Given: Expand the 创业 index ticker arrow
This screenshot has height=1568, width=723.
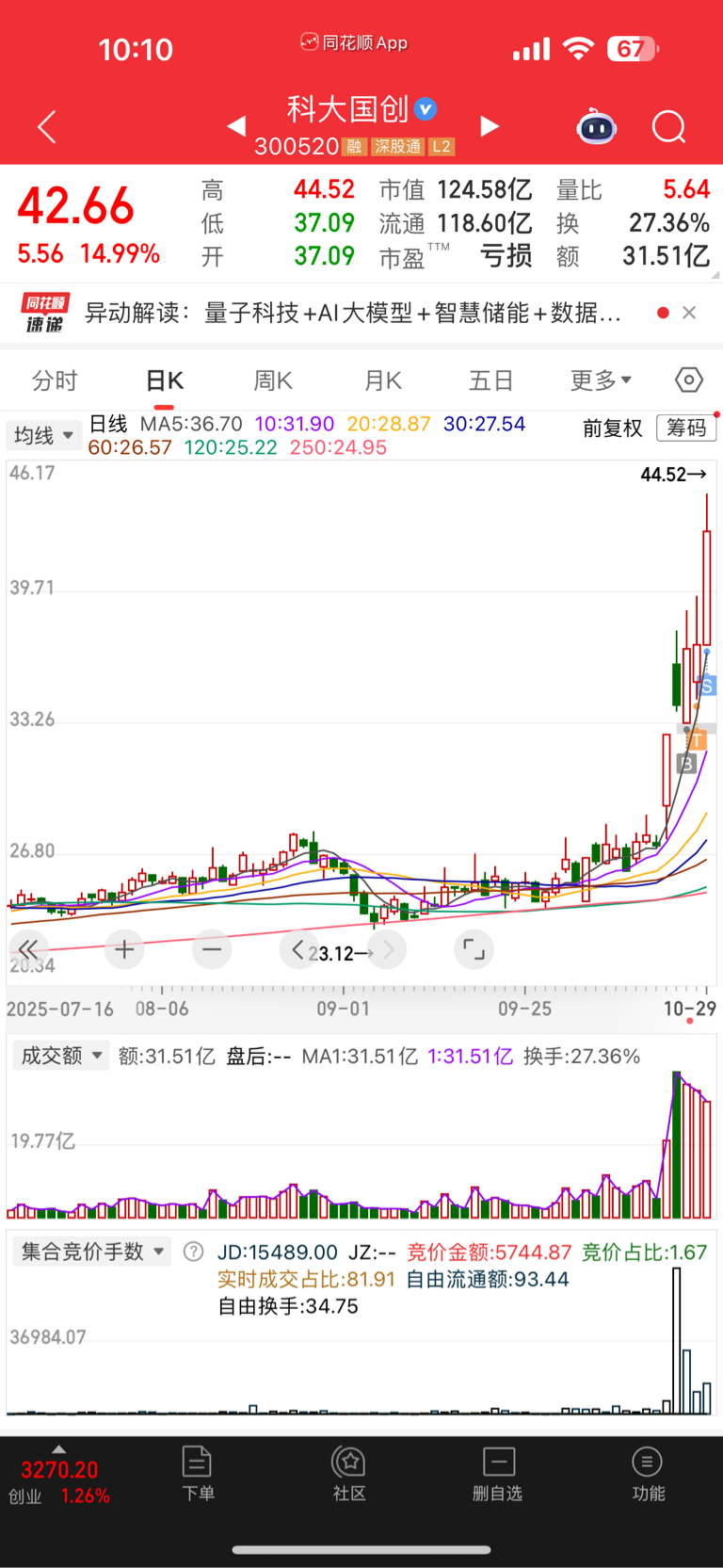Looking at the screenshot, I should tap(58, 1449).
